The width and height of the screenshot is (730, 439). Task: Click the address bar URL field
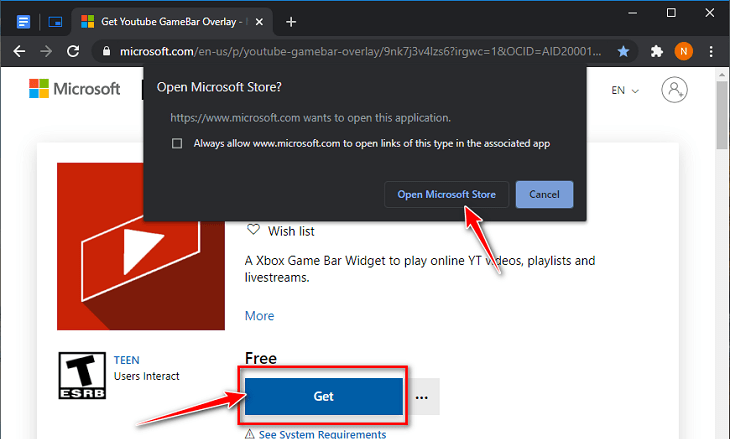360,50
